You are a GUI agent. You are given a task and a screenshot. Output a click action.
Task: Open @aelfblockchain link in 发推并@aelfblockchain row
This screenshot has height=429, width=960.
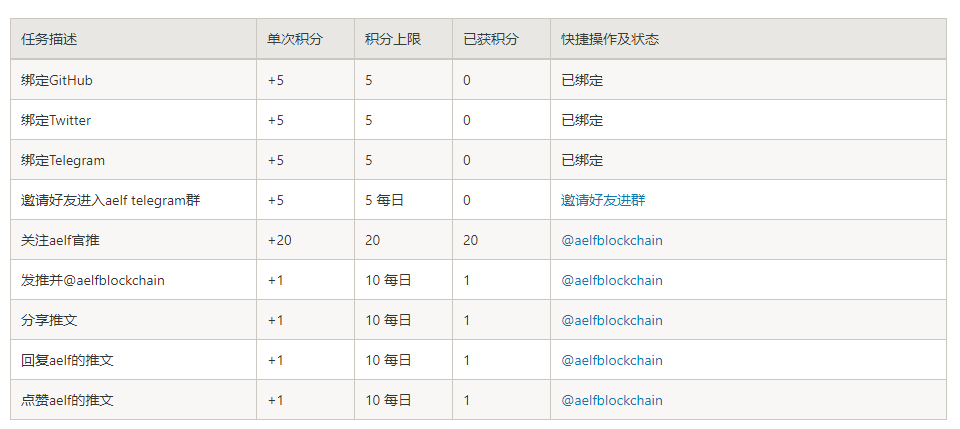(x=611, y=280)
